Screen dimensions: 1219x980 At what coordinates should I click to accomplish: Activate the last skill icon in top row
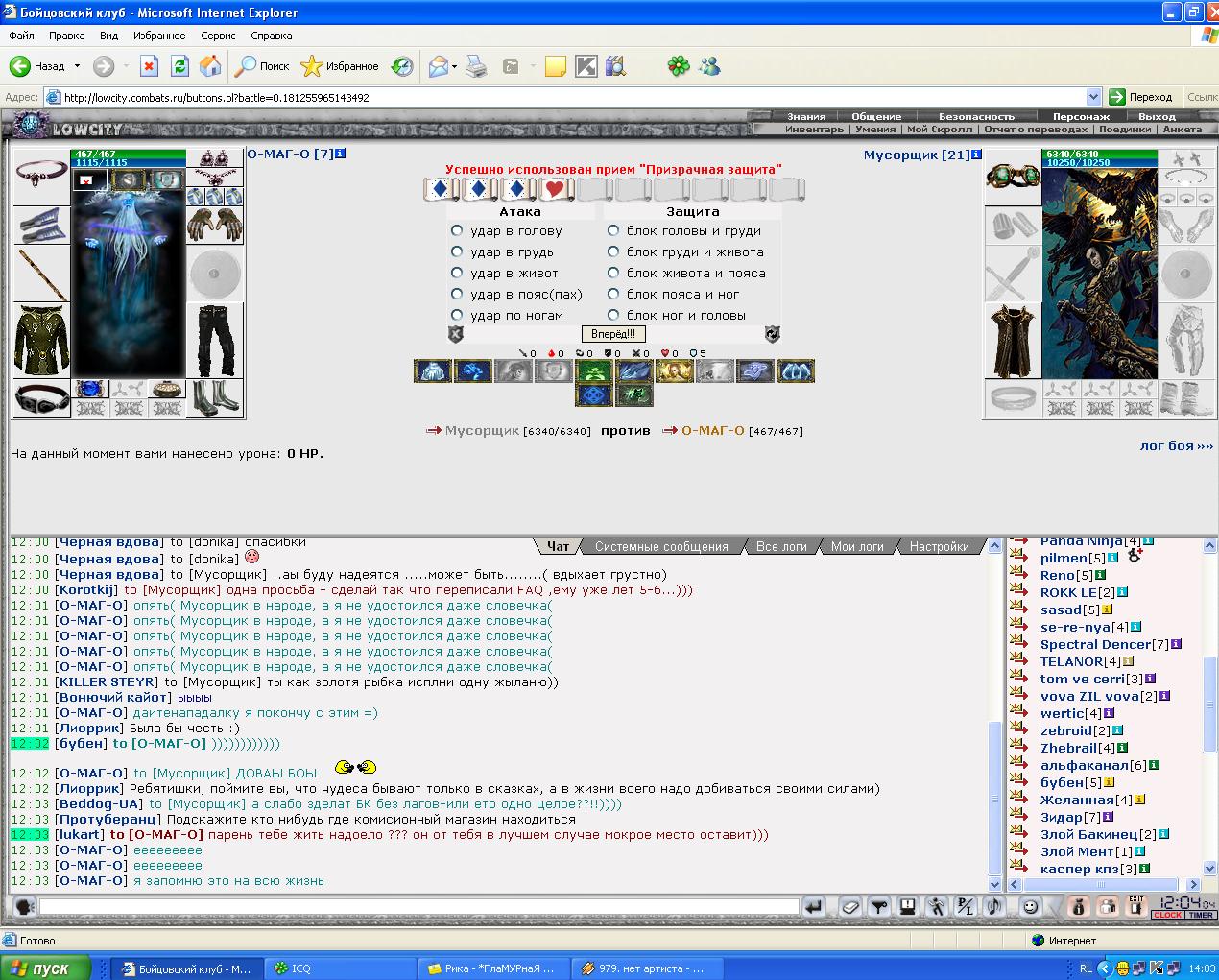click(x=796, y=370)
